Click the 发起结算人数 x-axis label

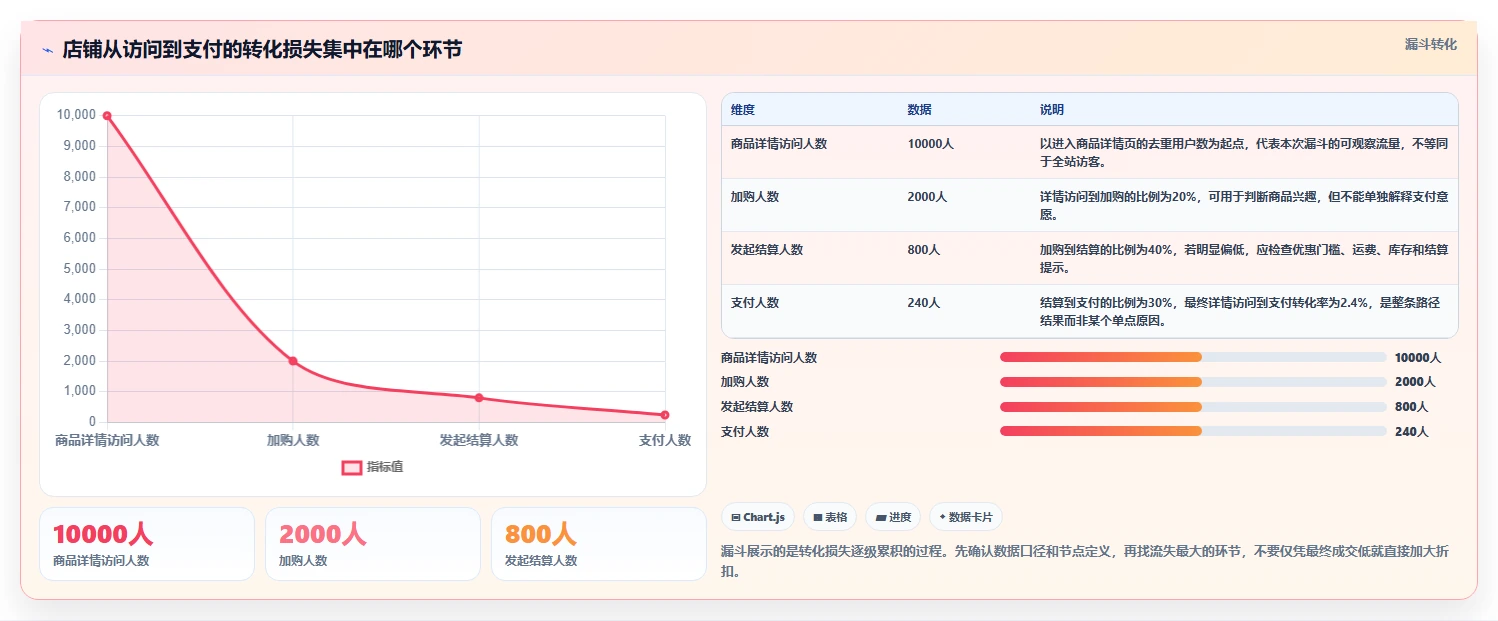click(x=479, y=440)
